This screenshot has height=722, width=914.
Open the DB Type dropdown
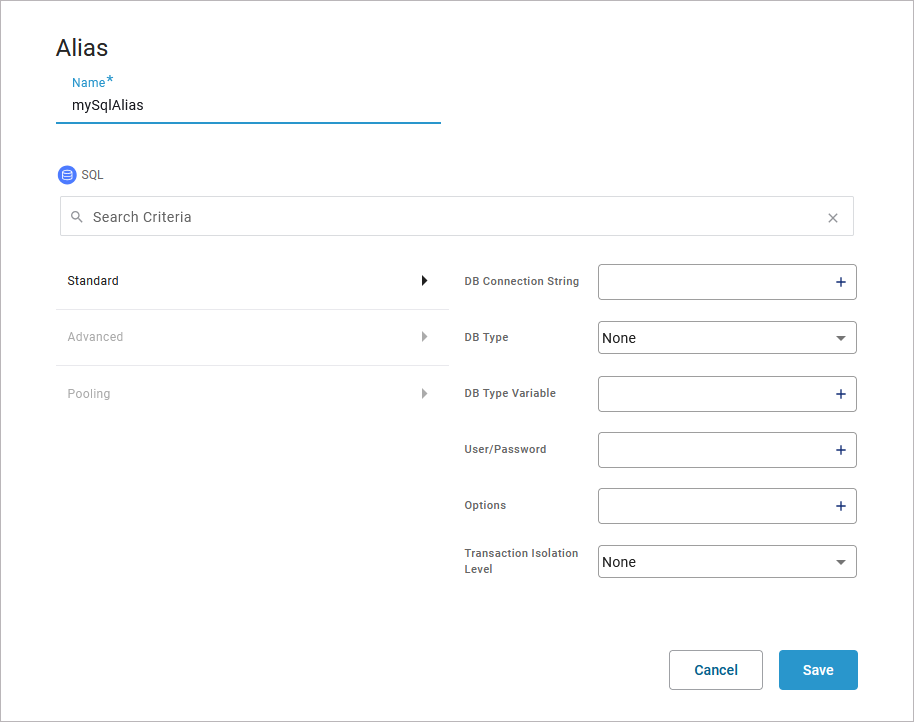[x=727, y=338]
